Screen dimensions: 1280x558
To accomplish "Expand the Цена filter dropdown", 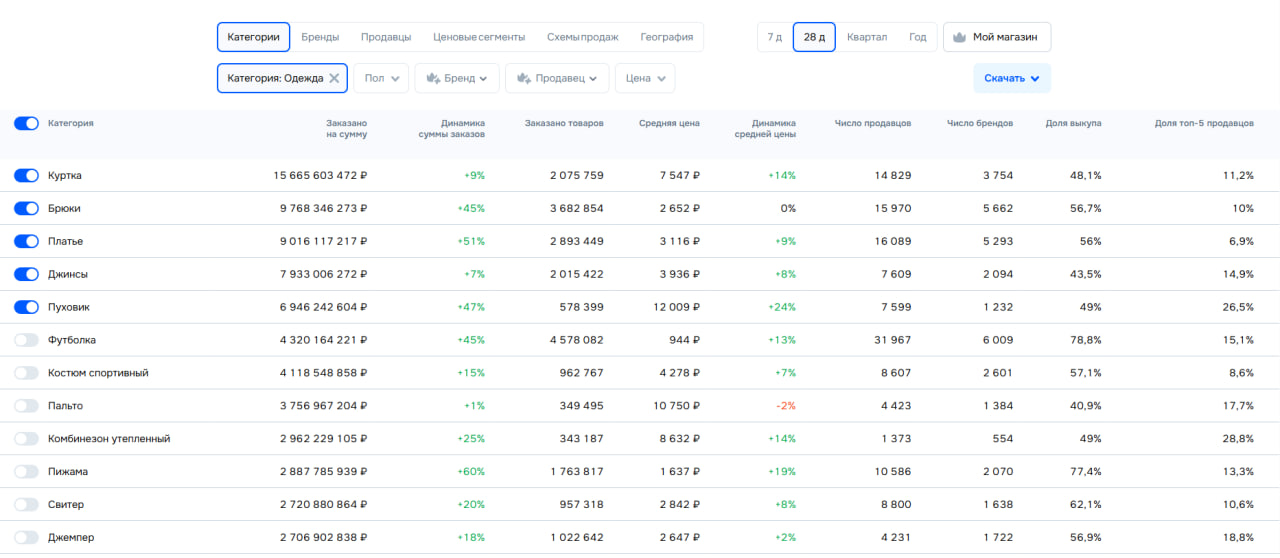I will (645, 78).
